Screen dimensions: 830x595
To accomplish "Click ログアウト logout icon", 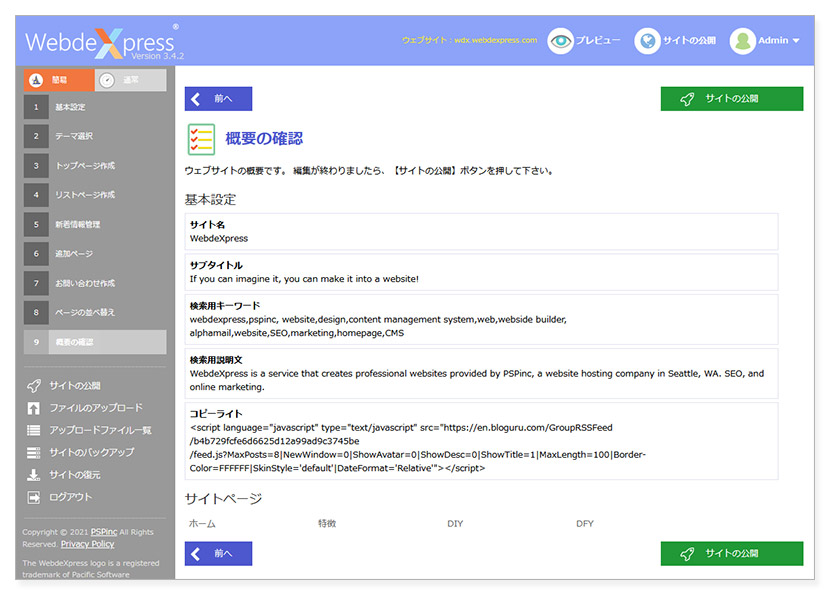I will 33,497.
